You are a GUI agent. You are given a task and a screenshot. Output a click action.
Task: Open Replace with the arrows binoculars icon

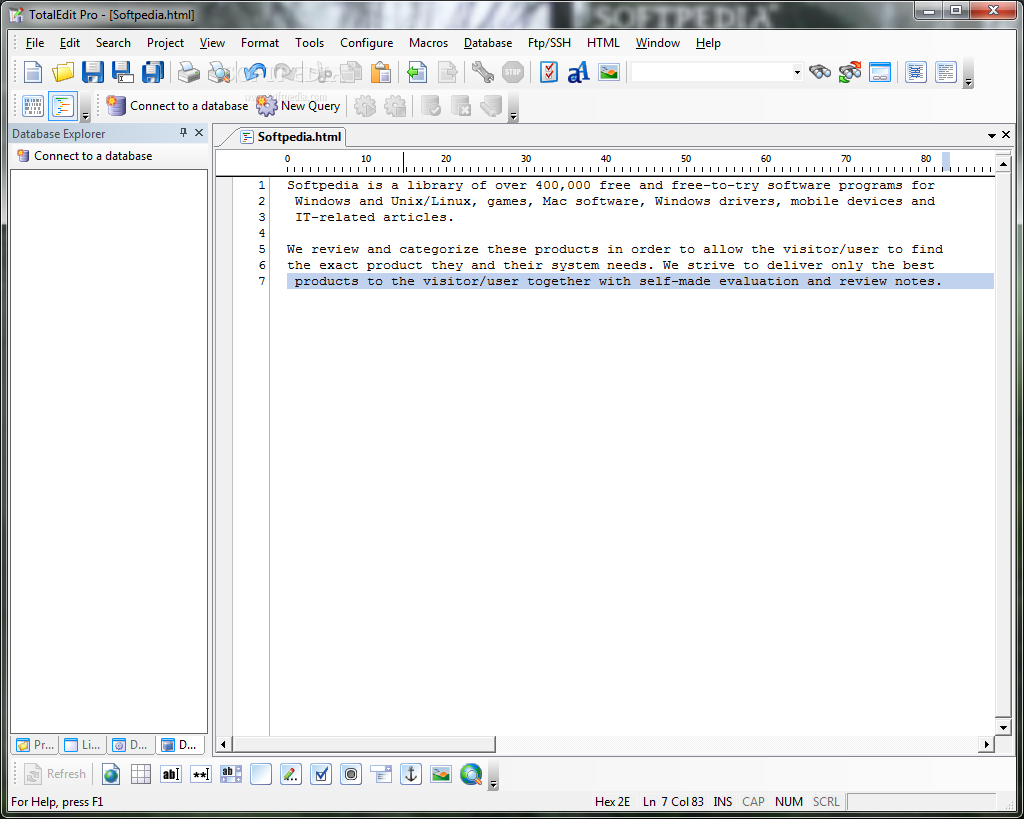pyautogui.click(x=850, y=72)
